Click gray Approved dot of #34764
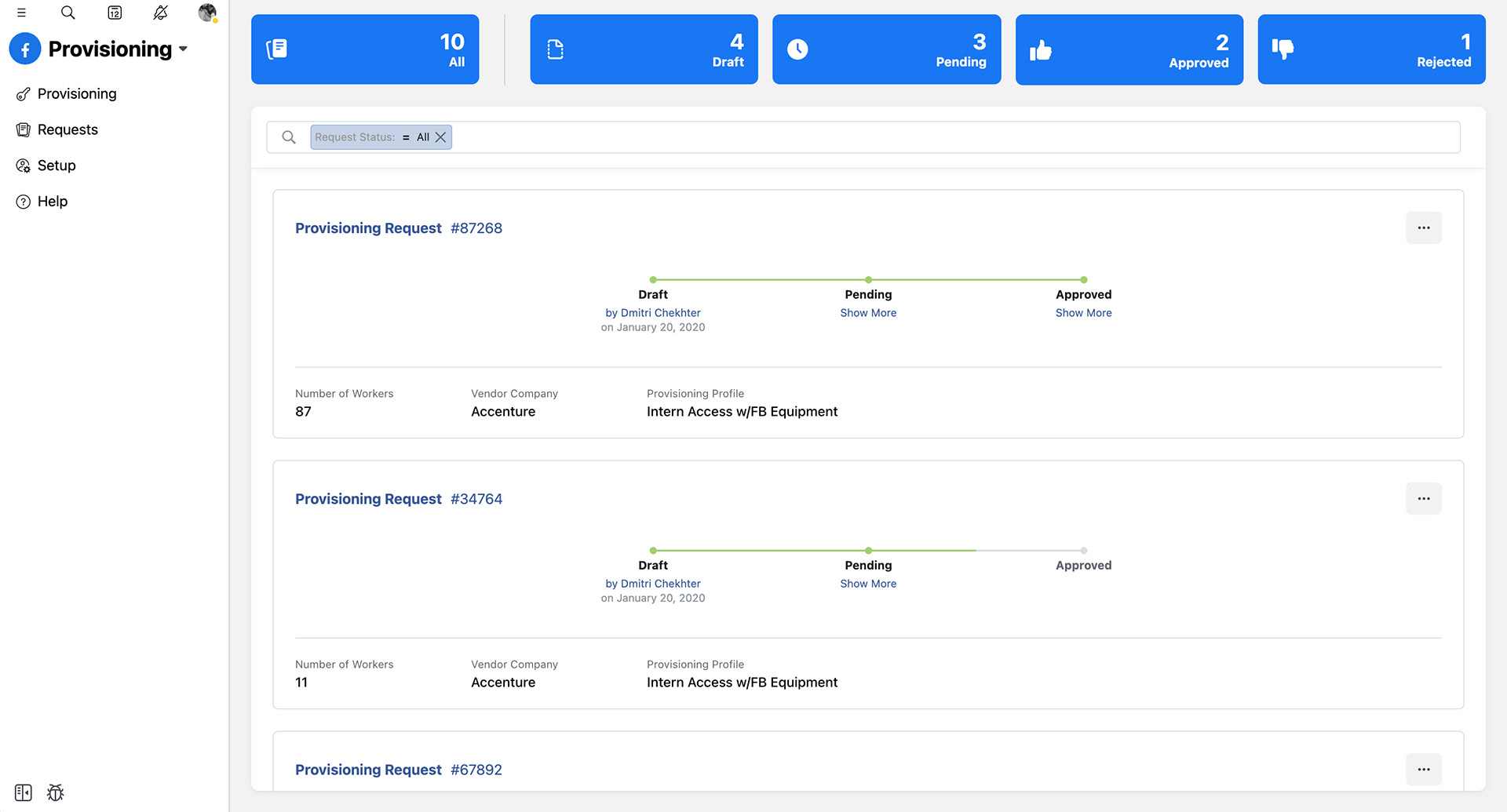This screenshot has height=812, width=1507. (x=1084, y=551)
